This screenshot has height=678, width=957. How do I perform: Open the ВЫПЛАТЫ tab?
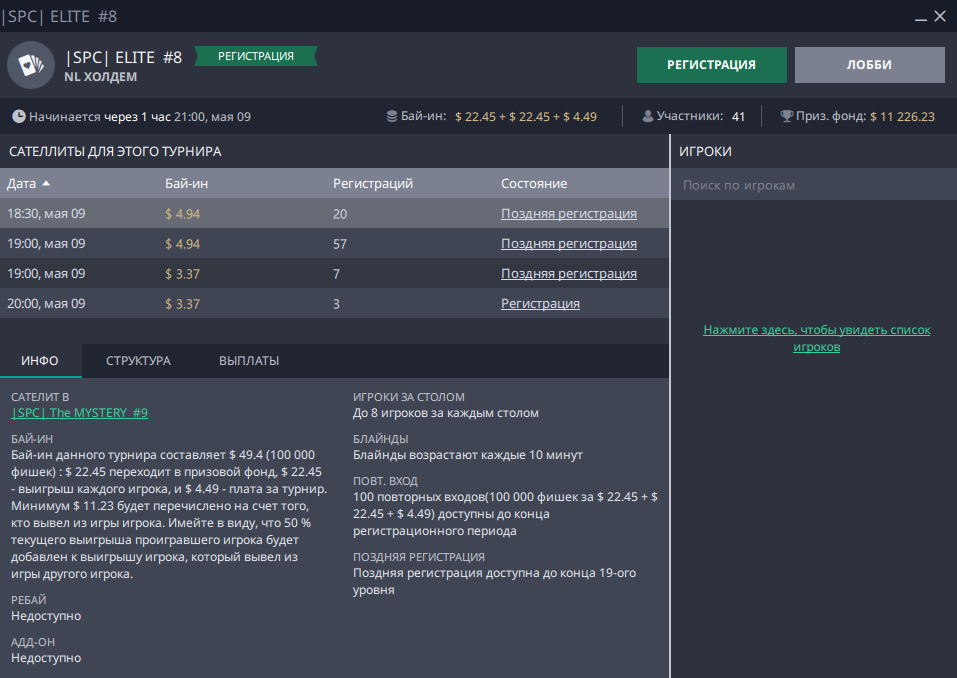[249, 361]
